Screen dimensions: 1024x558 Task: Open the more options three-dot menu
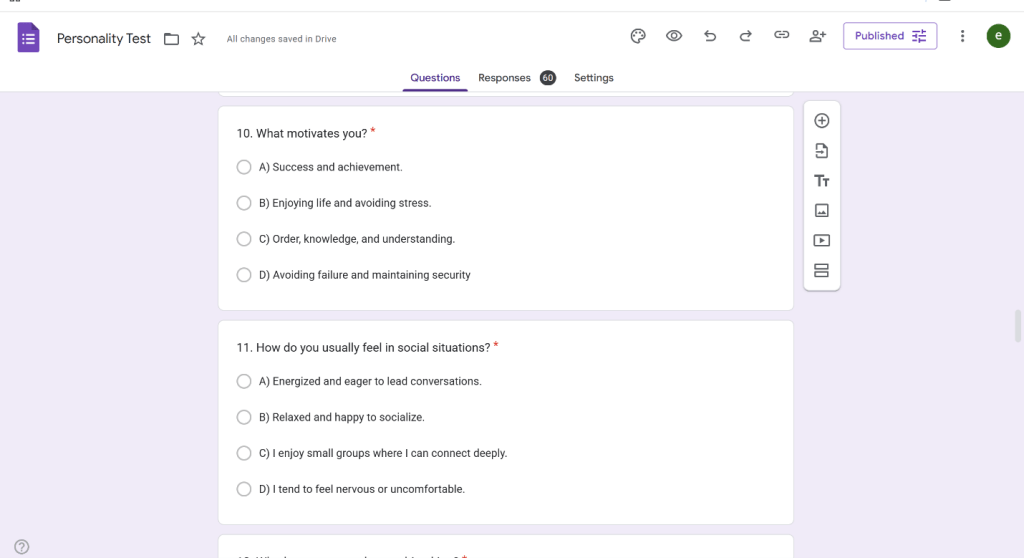[x=962, y=36]
